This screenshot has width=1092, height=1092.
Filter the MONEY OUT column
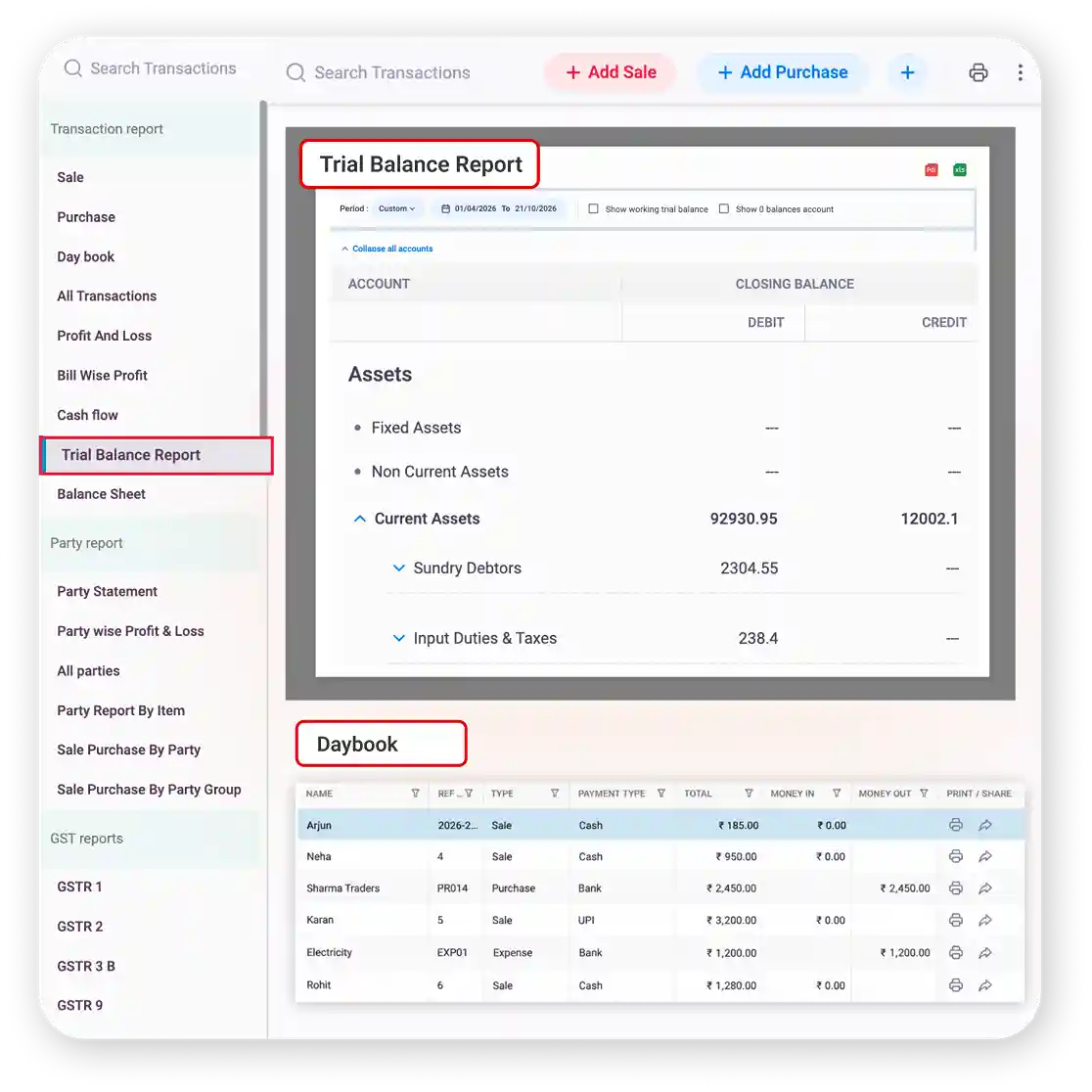point(924,794)
